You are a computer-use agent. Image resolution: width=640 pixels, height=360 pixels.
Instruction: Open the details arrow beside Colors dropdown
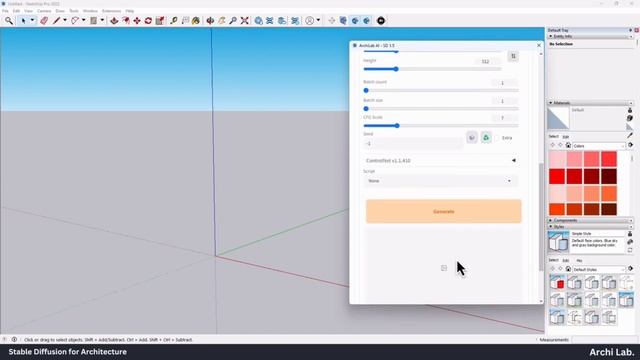pos(631,145)
